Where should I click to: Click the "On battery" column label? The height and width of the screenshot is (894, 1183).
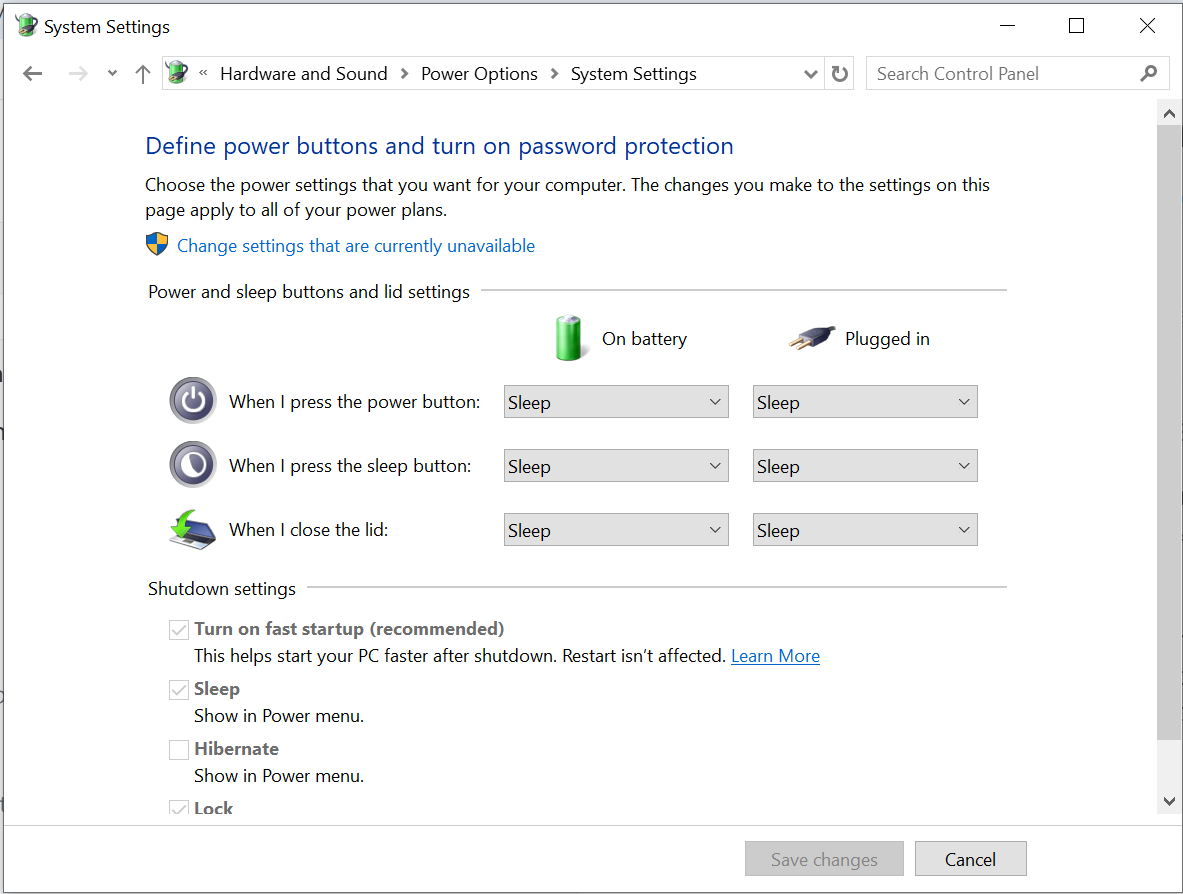click(x=644, y=339)
